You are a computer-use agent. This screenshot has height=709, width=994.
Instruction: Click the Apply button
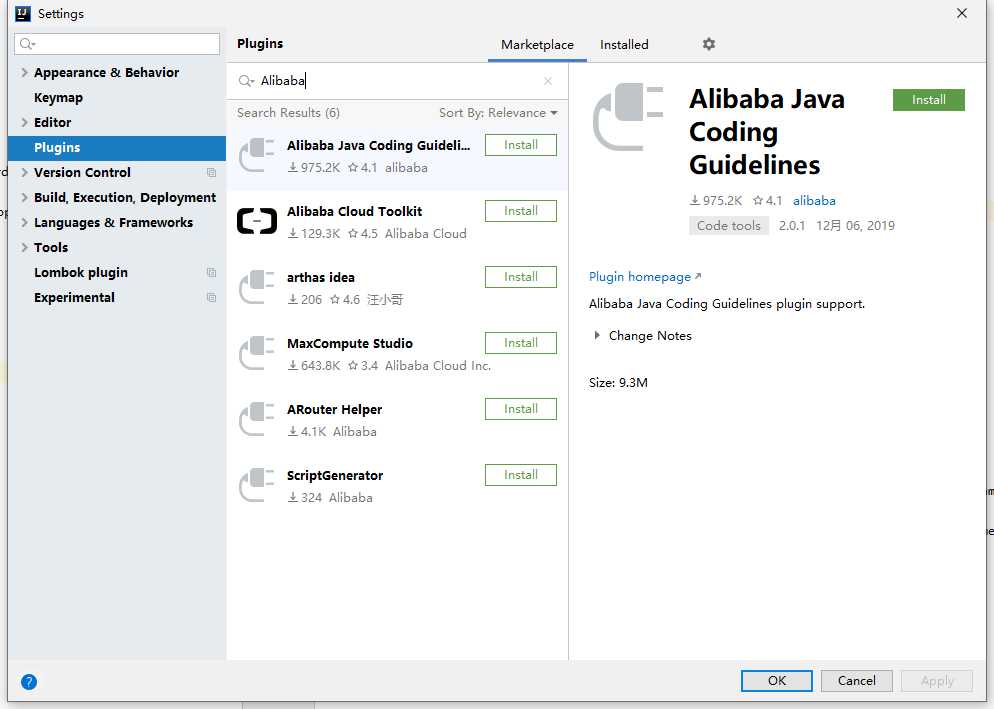[937, 681]
